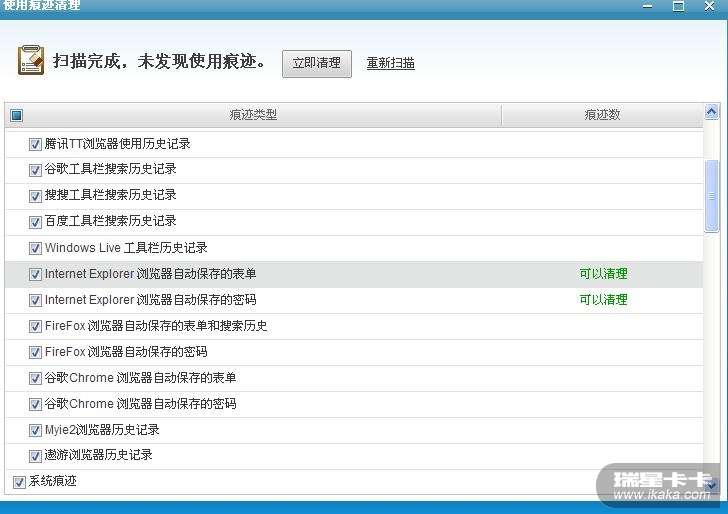Click the scrollbar up arrow
The image size is (728, 514).
[x=711, y=112]
